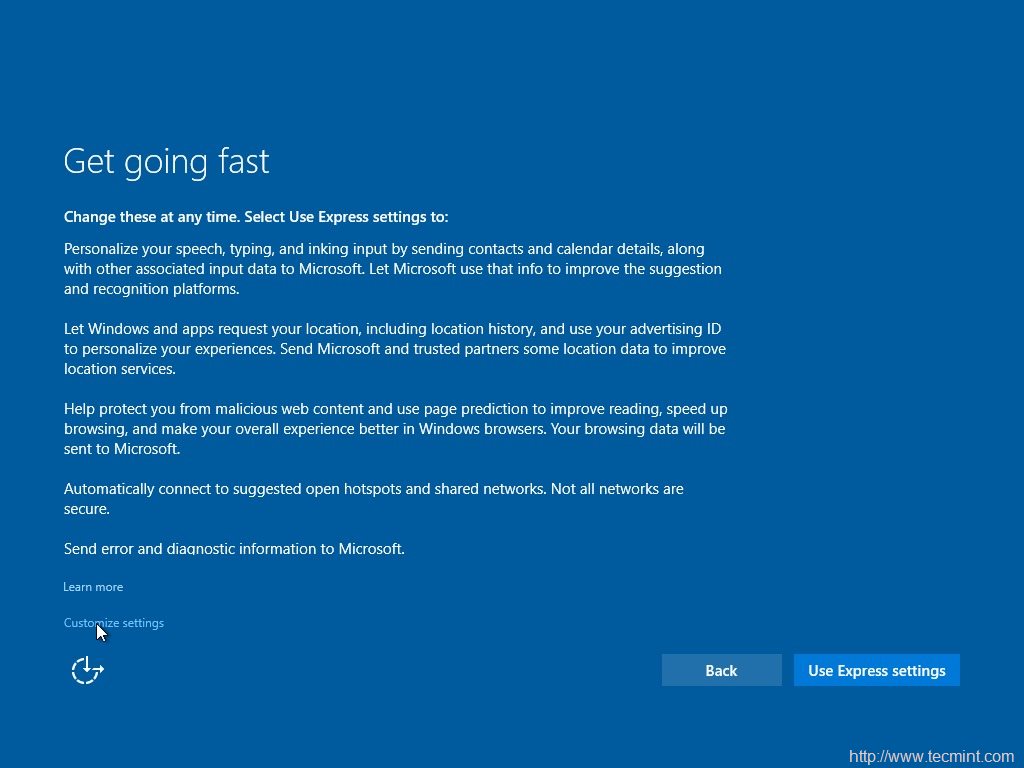Click the 'Get going fast' heading
Screen dimensions: 1024x768
click(x=167, y=162)
